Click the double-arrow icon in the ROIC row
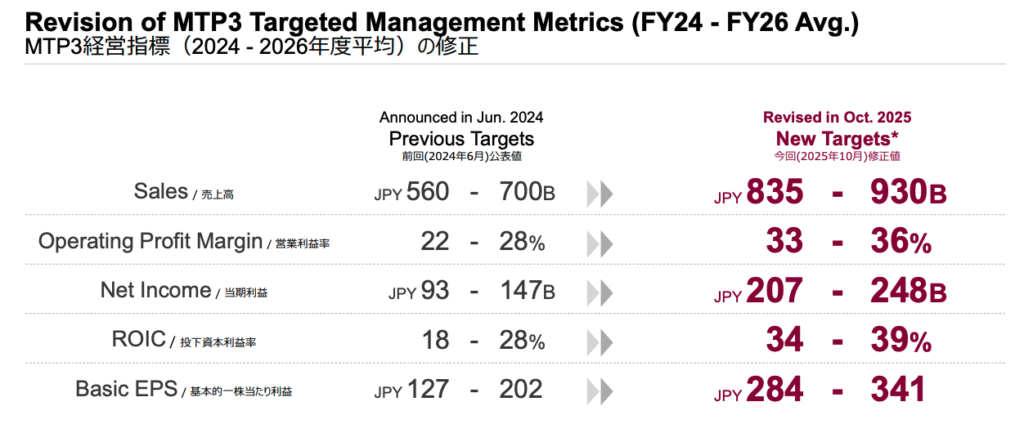 599,341
